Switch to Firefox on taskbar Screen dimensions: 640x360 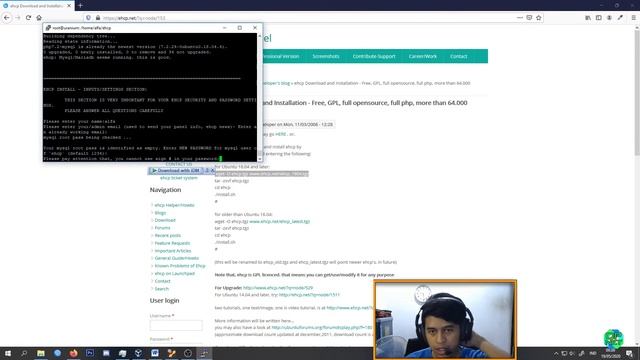pyautogui.click(x=73, y=353)
